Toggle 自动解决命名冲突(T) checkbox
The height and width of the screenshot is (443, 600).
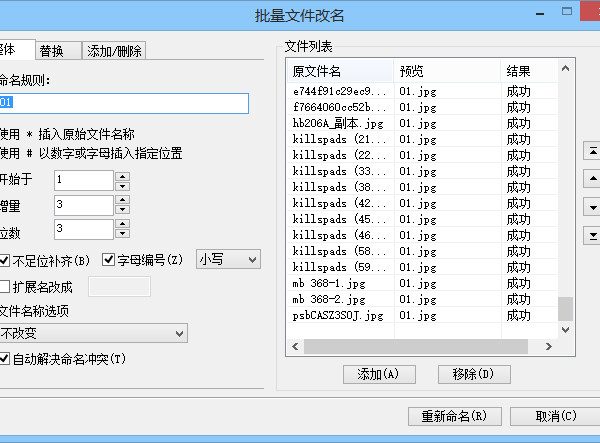[x=5, y=358]
